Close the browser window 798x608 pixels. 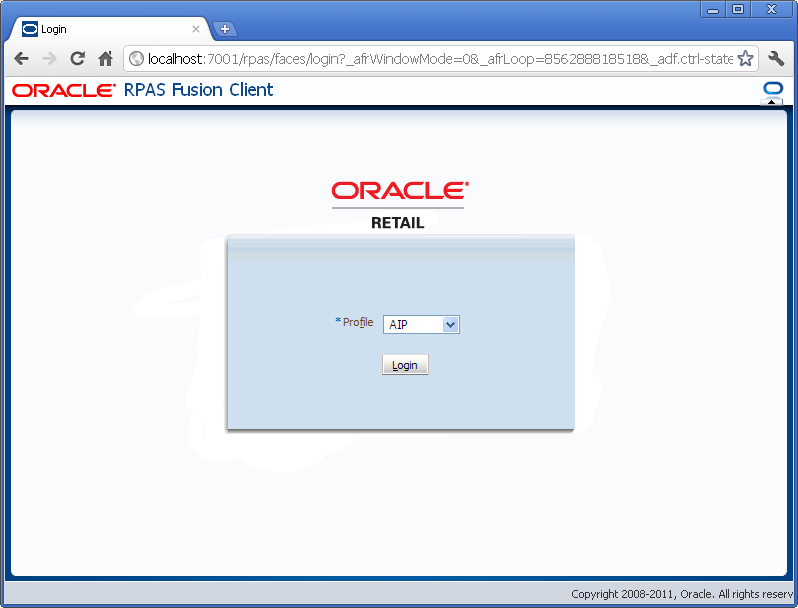coord(772,10)
